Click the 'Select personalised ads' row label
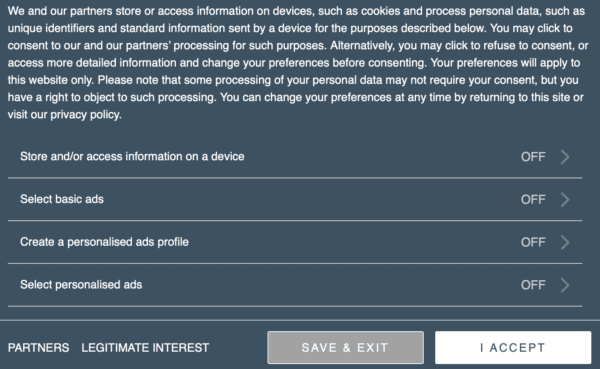 pos(81,285)
